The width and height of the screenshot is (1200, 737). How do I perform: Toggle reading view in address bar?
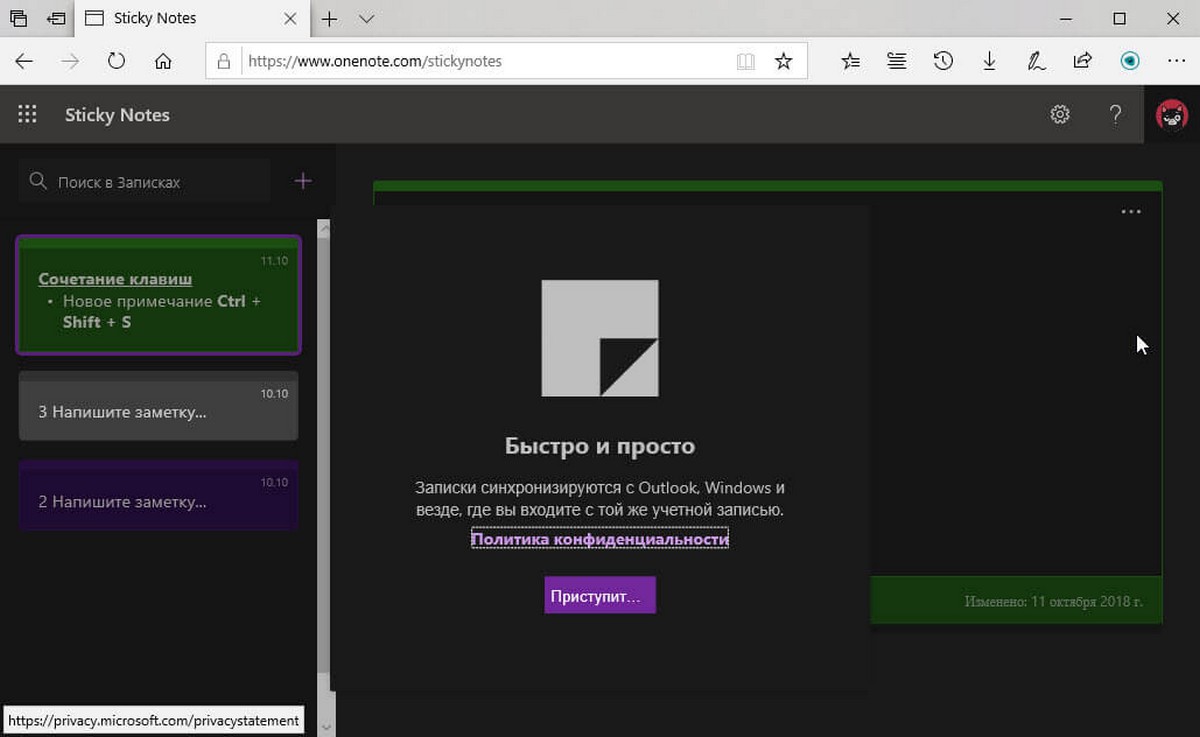(x=745, y=61)
